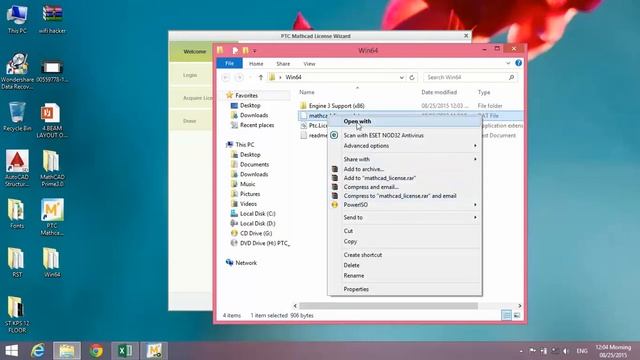This screenshot has width=640, height=360.
Task: Switch to Excel taskbar button
Action: tap(125, 351)
